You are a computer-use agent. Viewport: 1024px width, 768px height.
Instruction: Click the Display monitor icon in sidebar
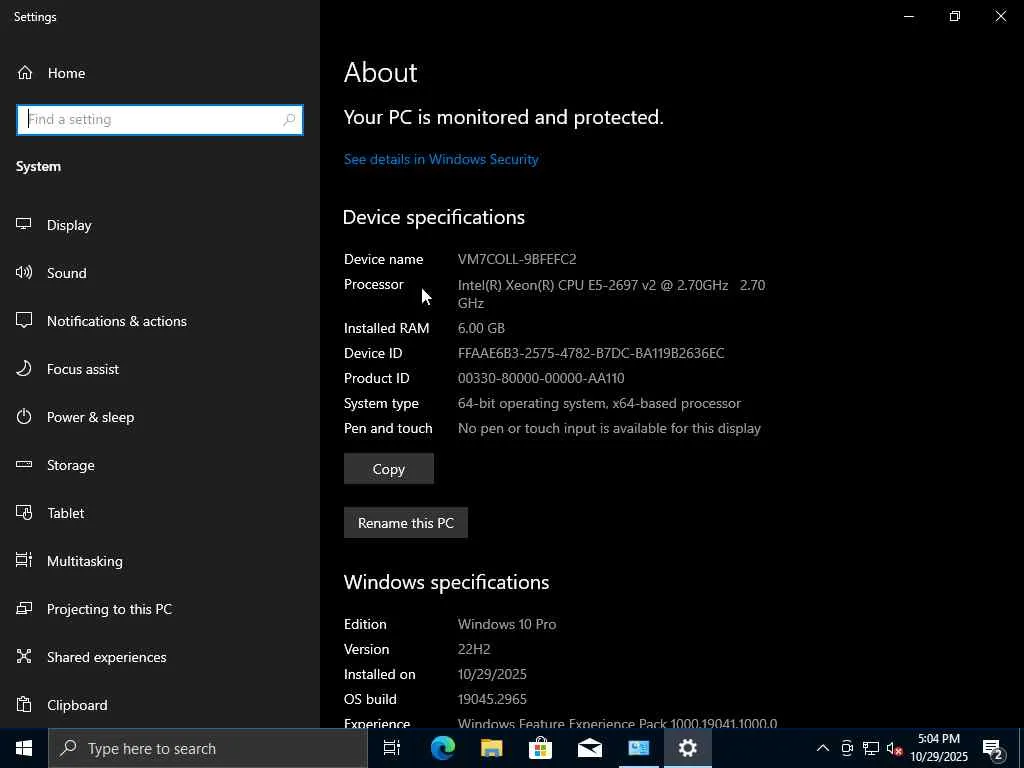[24, 225]
